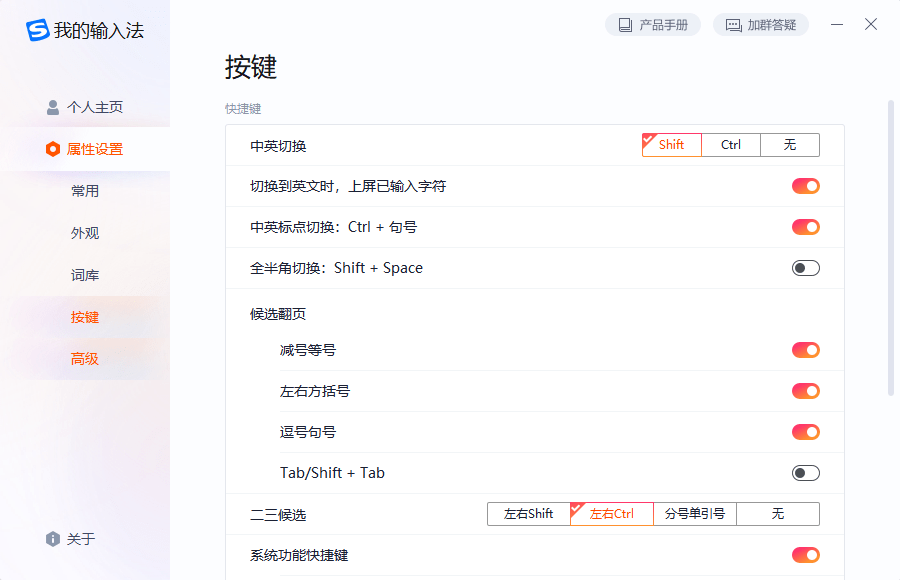Select Ctrl for 中英切换

pyautogui.click(x=730, y=144)
